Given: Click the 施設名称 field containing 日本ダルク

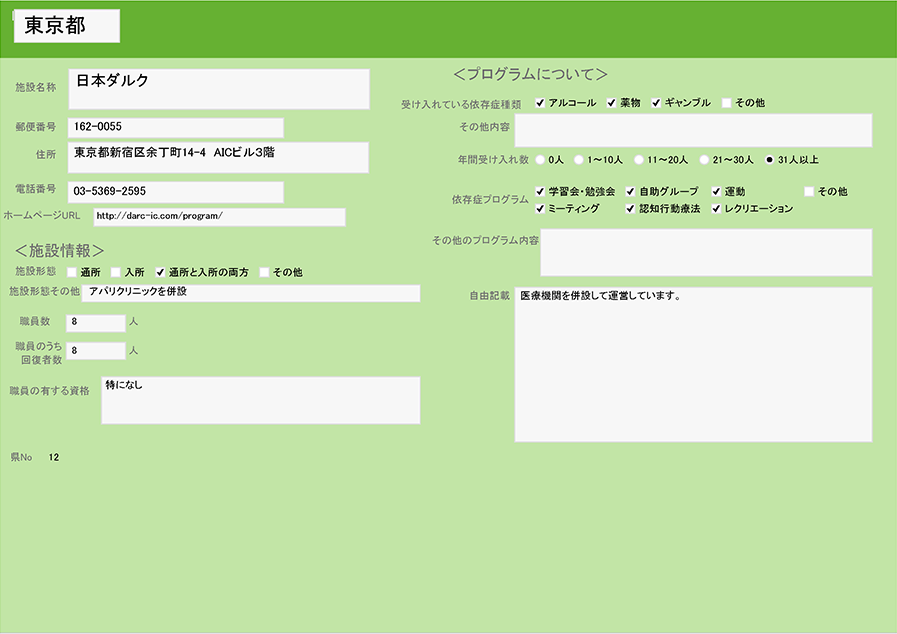Looking at the screenshot, I should pos(219,89).
